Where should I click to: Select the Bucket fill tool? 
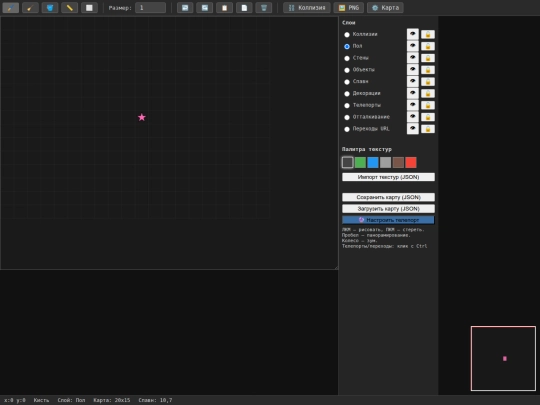[x=50, y=8]
